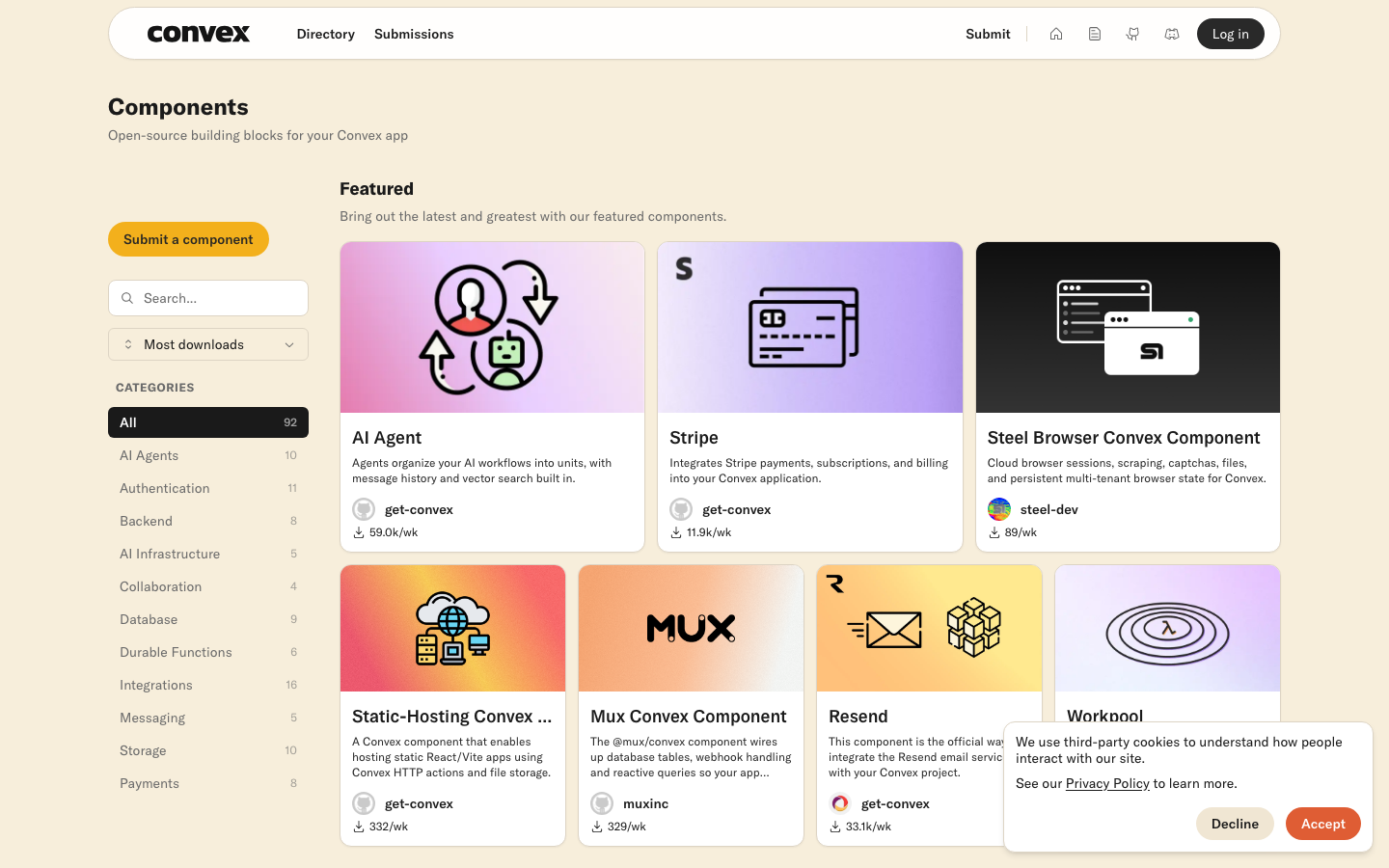This screenshot has height=868, width=1389.
Task: Select the Integrations category
Action: pos(208,685)
